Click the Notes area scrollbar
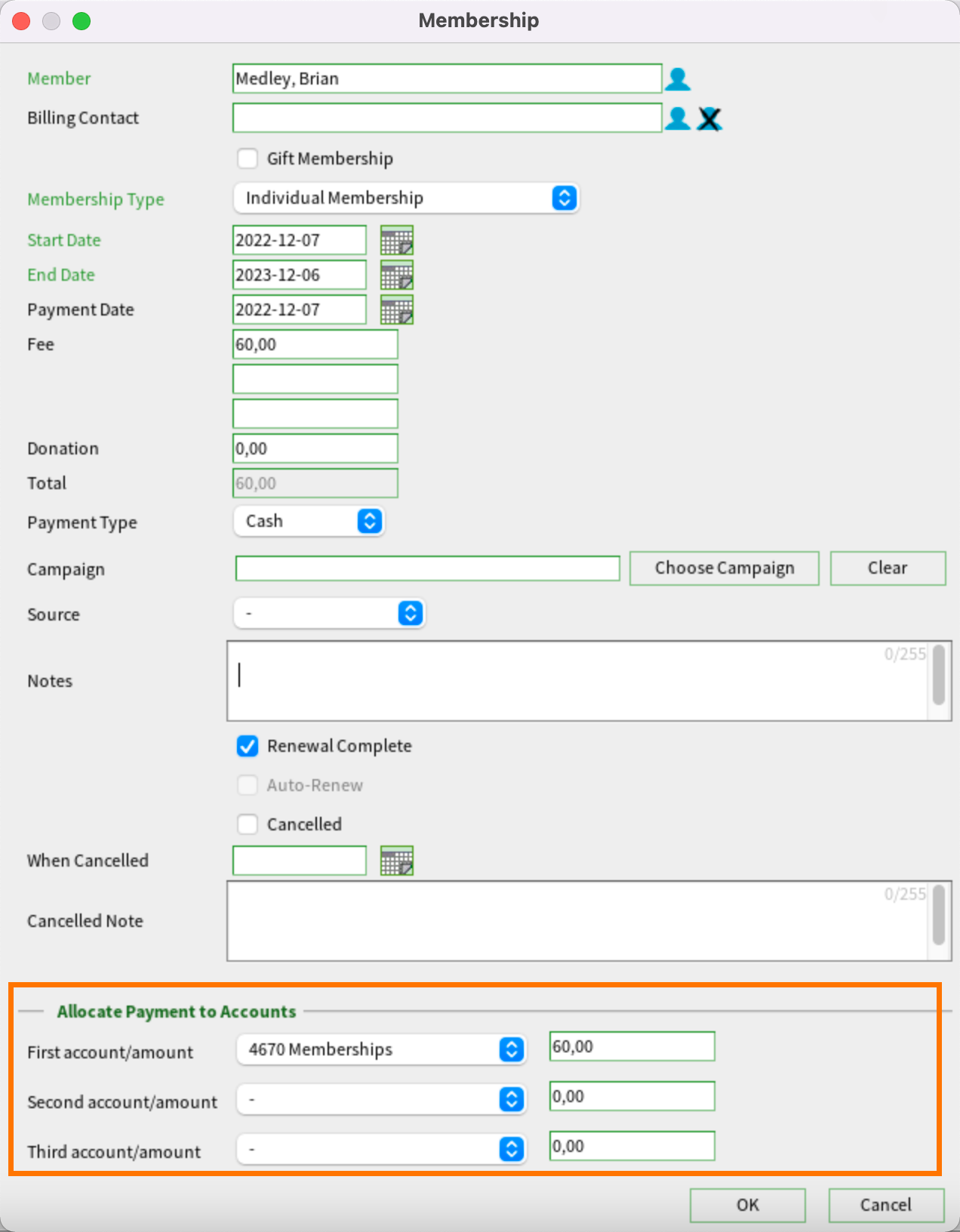960x1232 pixels. click(x=939, y=675)
